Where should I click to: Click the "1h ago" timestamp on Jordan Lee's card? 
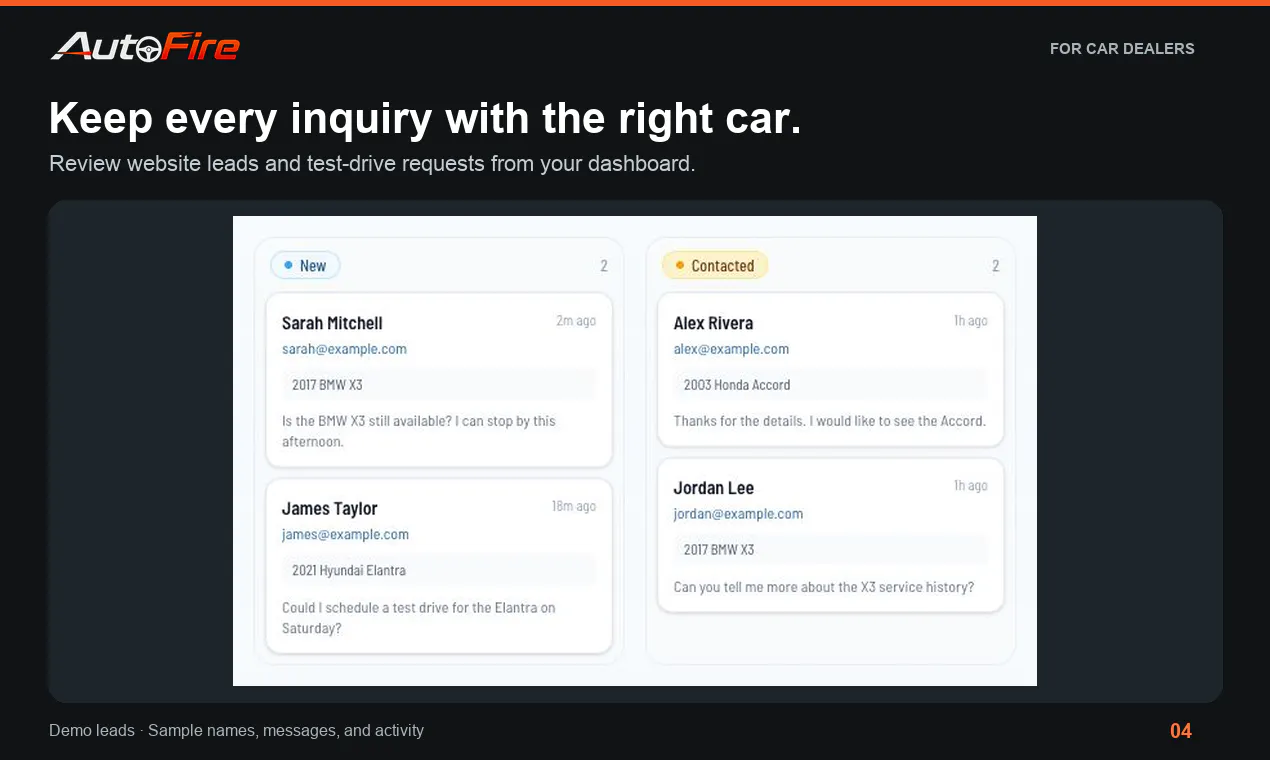pyautogui.click(x=971, y=486)
